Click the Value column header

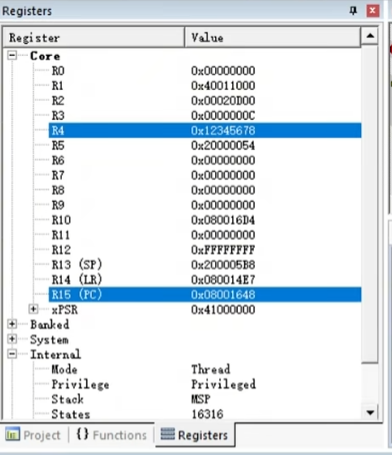(x=272, y=37)
